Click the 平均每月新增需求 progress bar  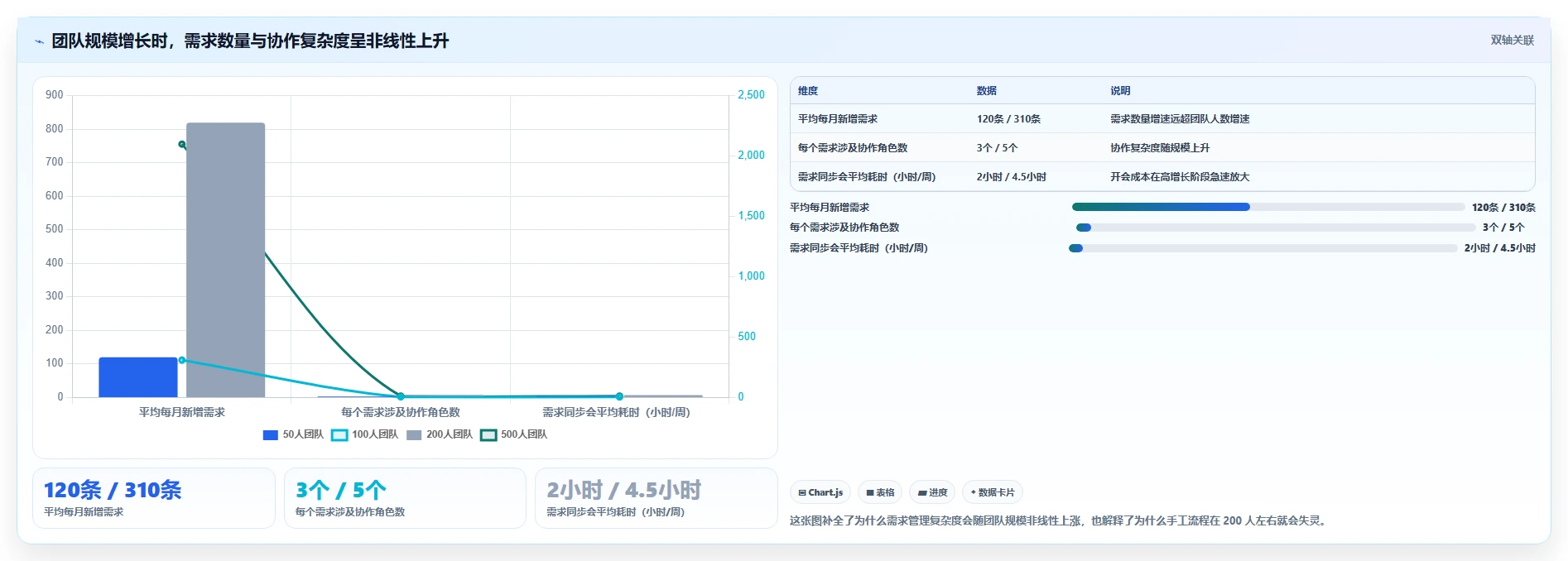[x=1268, y=207]
